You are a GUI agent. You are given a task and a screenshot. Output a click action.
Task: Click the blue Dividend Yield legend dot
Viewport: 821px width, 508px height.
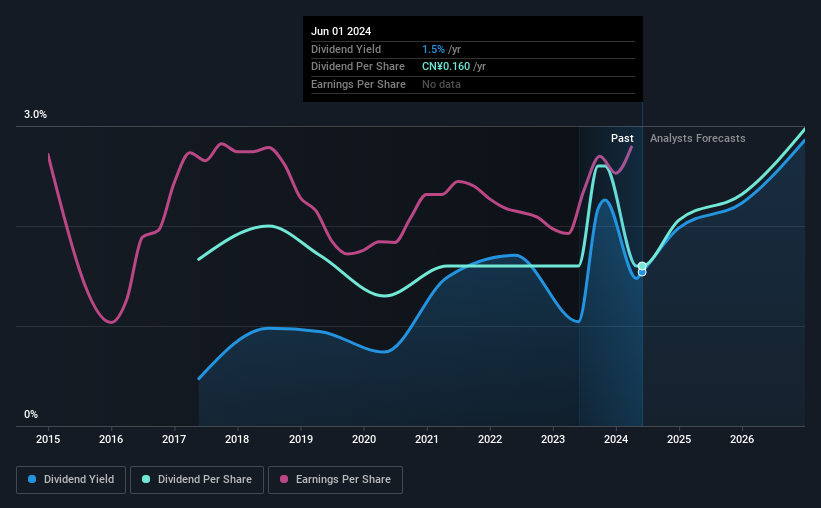point(32,479)
